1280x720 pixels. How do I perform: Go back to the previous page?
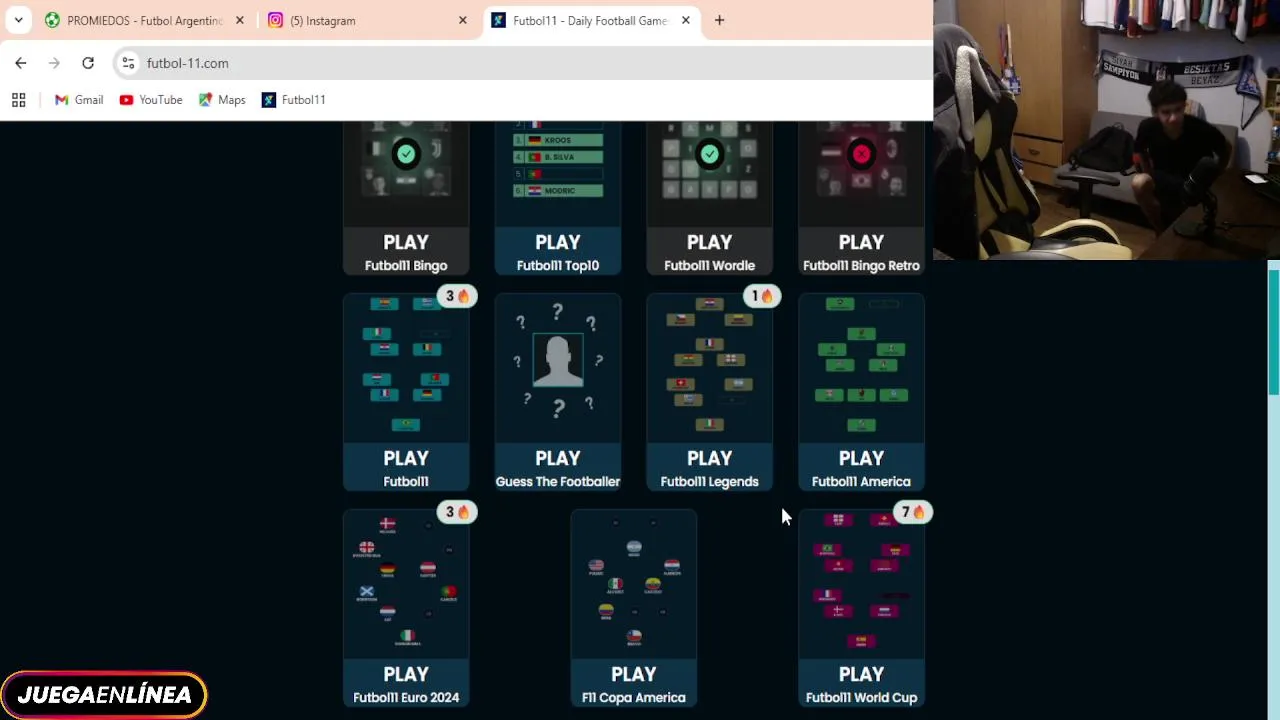(x=21, y=63)
